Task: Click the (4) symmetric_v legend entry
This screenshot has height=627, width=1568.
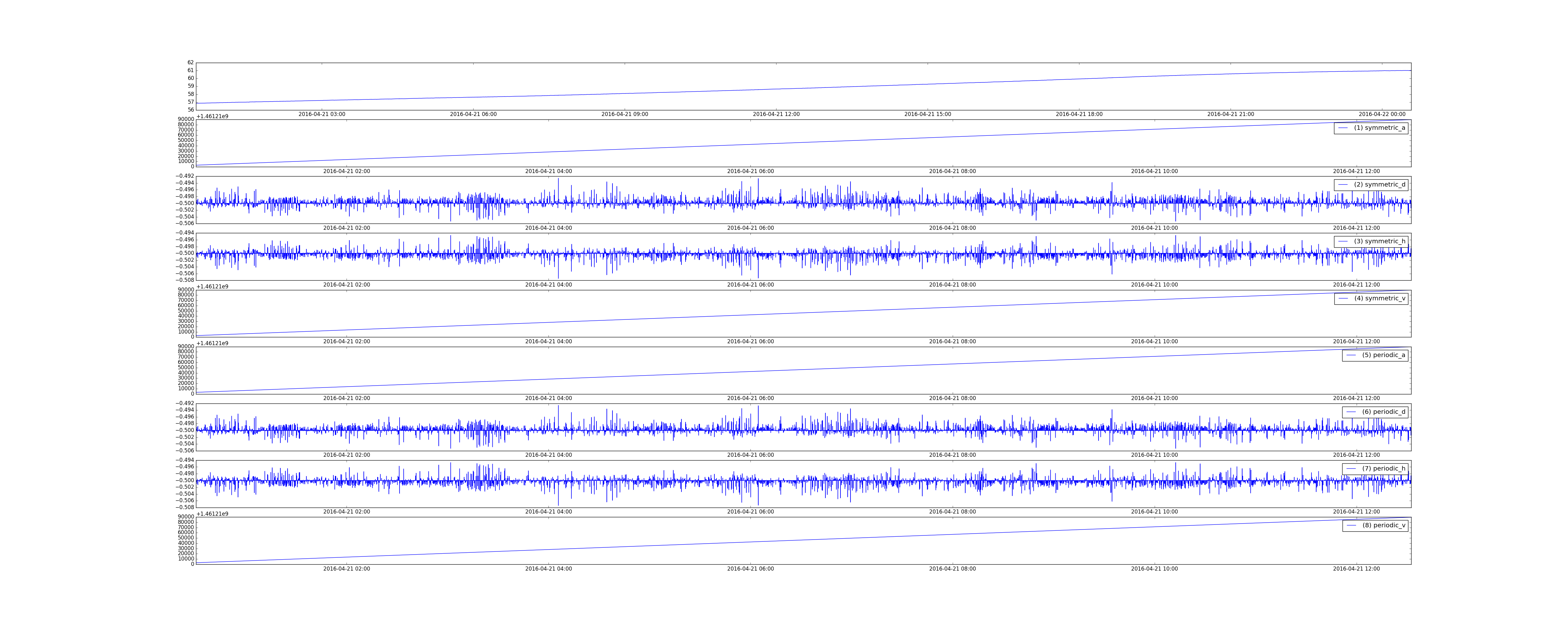Action: (1371, 298)
